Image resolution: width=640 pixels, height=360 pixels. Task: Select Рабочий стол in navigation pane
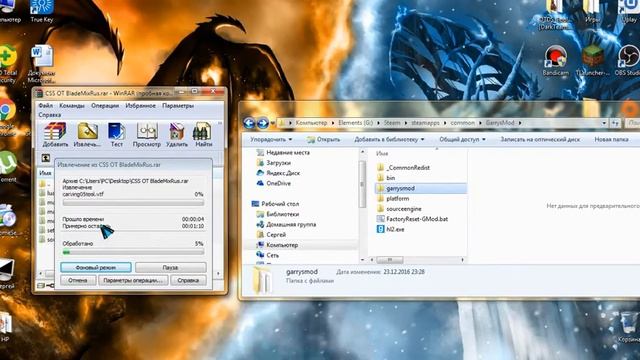276,204
